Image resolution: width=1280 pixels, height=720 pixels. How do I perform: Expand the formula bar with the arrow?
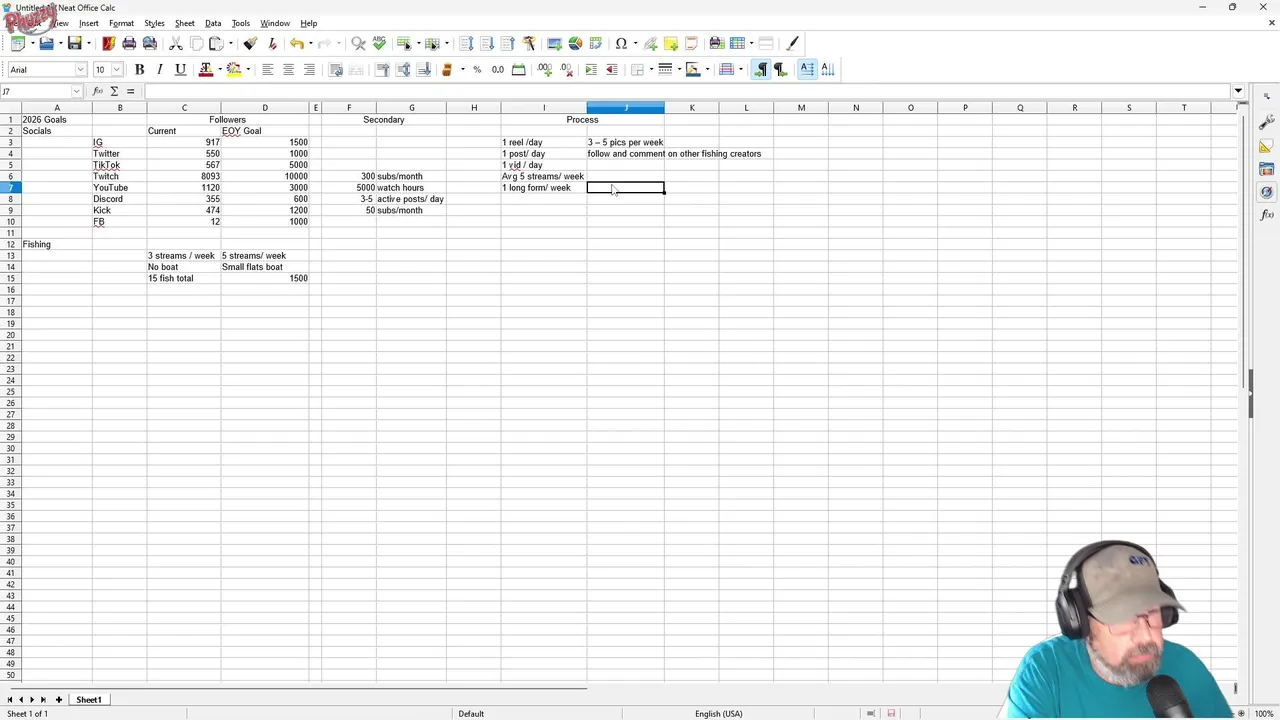click(x=1238, y=91)
